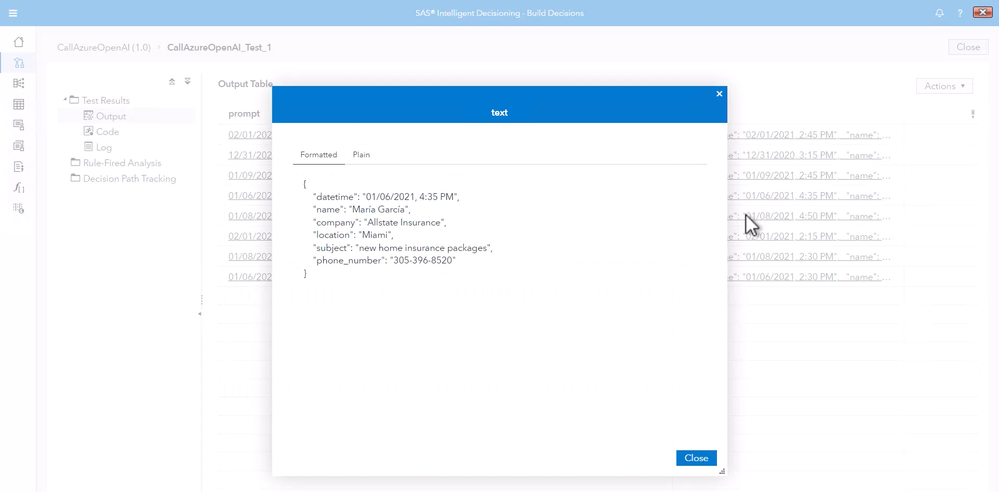Open the hamburger application menu
999x492 pixels.
13,13
